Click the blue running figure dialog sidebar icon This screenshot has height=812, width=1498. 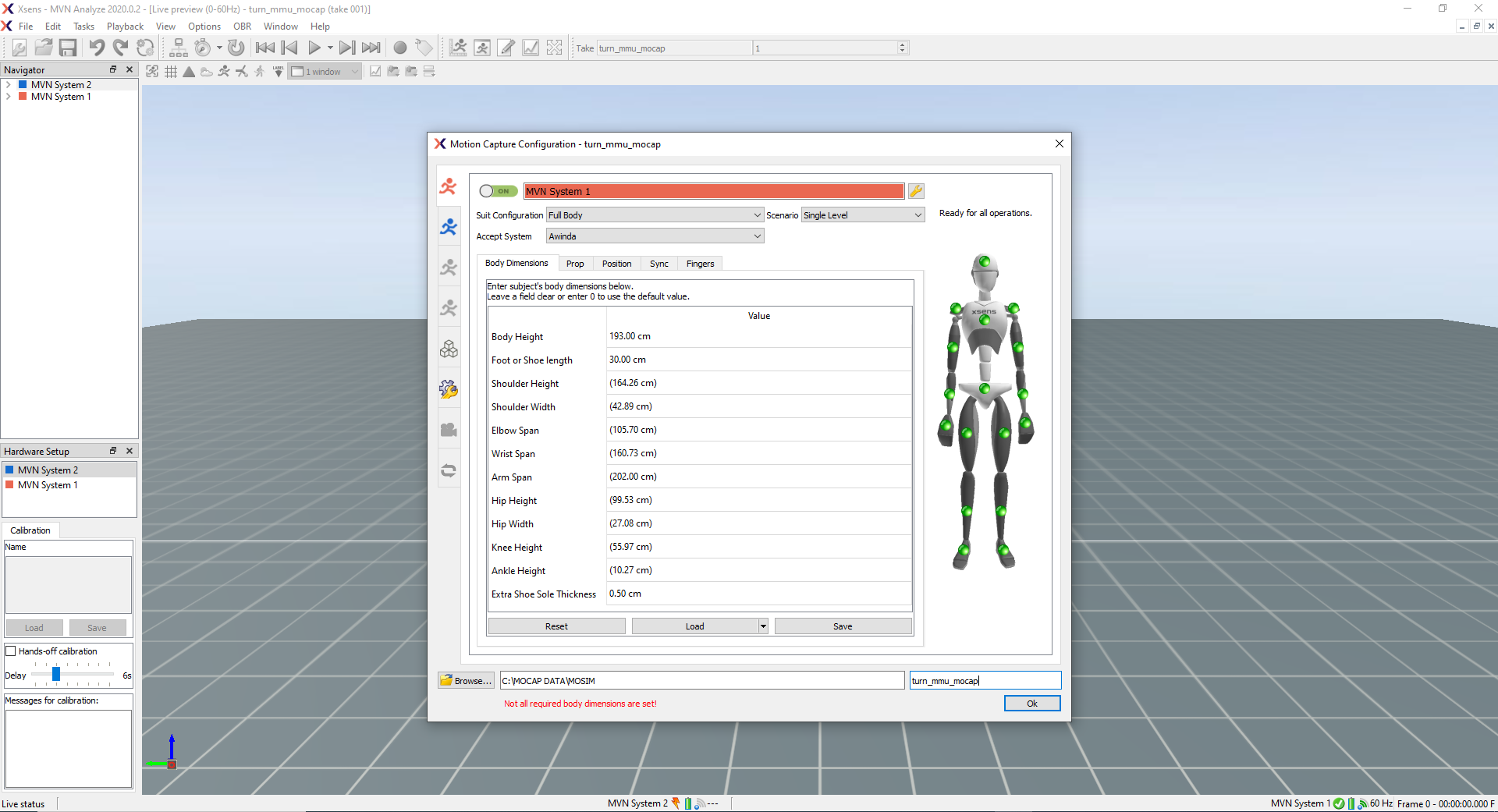(x=449, y=227)
